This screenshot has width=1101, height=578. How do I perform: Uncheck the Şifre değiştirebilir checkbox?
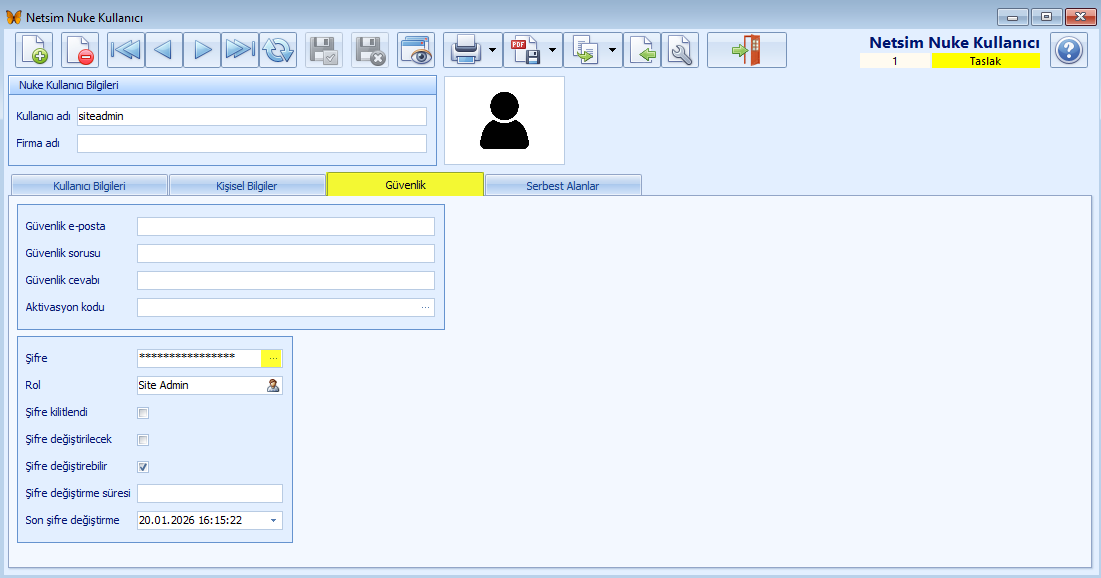(143, 466)
